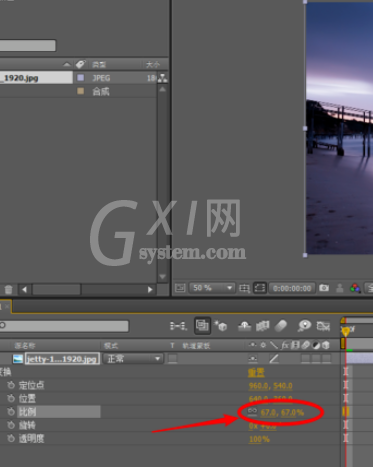Click always preview this view icon
373x467 pixels.
(x=180, y=288)
